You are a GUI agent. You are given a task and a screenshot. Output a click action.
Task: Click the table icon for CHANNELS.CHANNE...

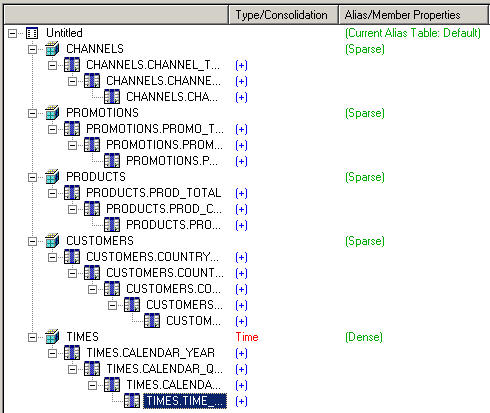click(x=92, y=81)
